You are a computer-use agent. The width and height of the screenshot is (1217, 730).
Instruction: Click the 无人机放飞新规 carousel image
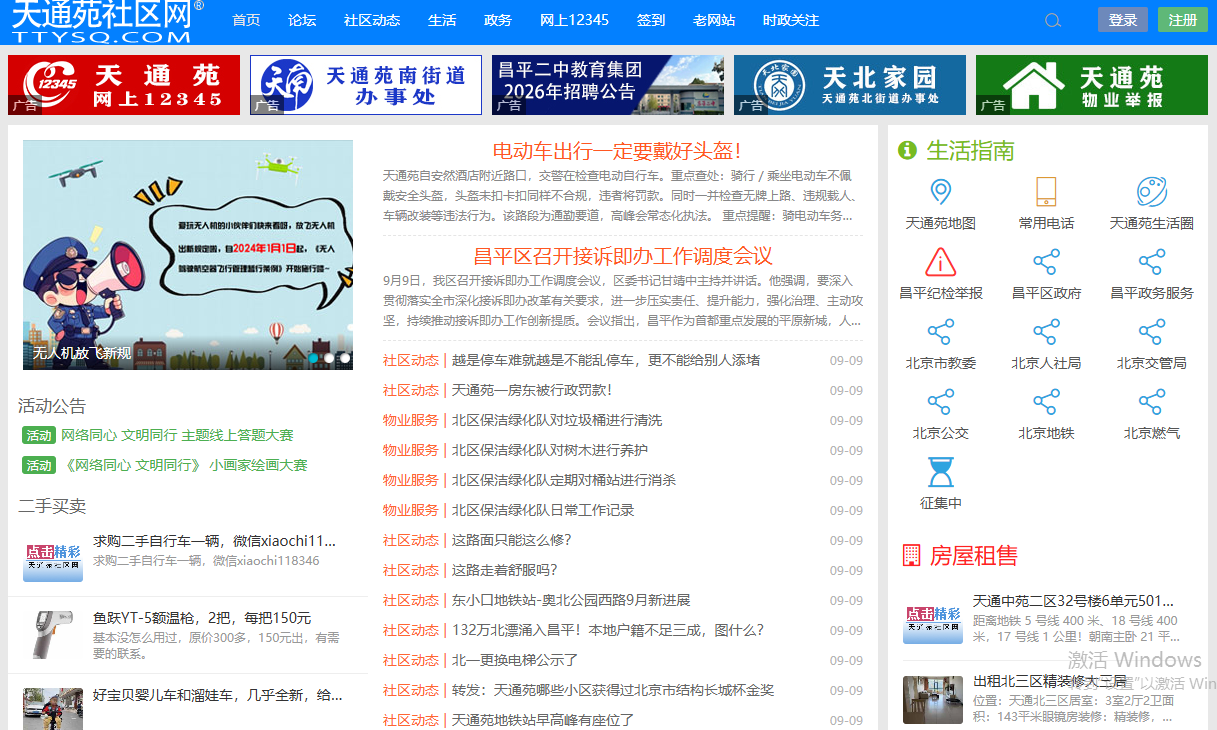188,255
